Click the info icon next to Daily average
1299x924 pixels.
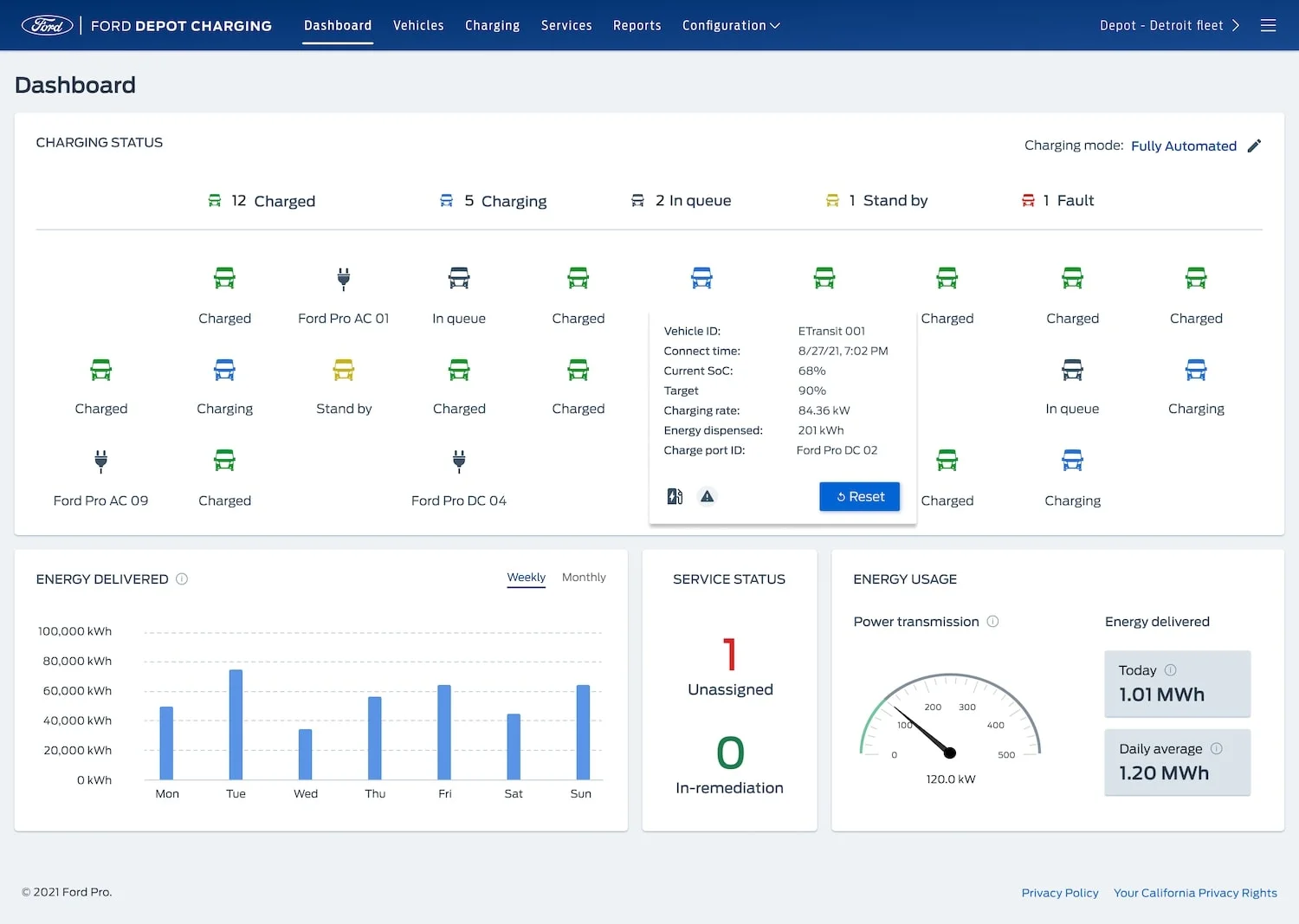[1216, 749]
